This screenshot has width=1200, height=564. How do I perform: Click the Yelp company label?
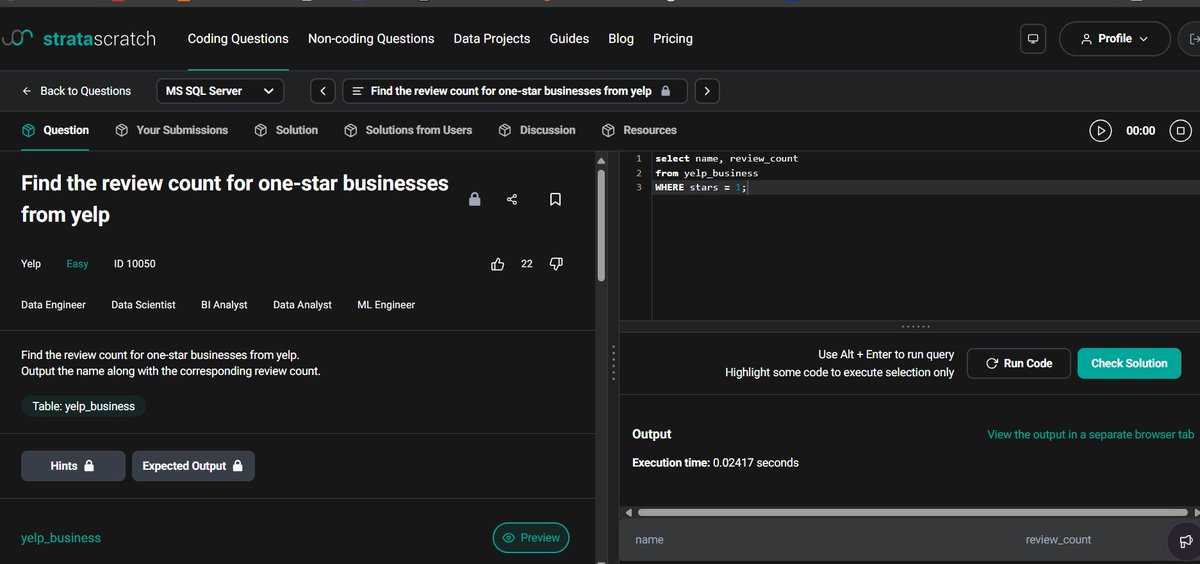pos(31,264)
